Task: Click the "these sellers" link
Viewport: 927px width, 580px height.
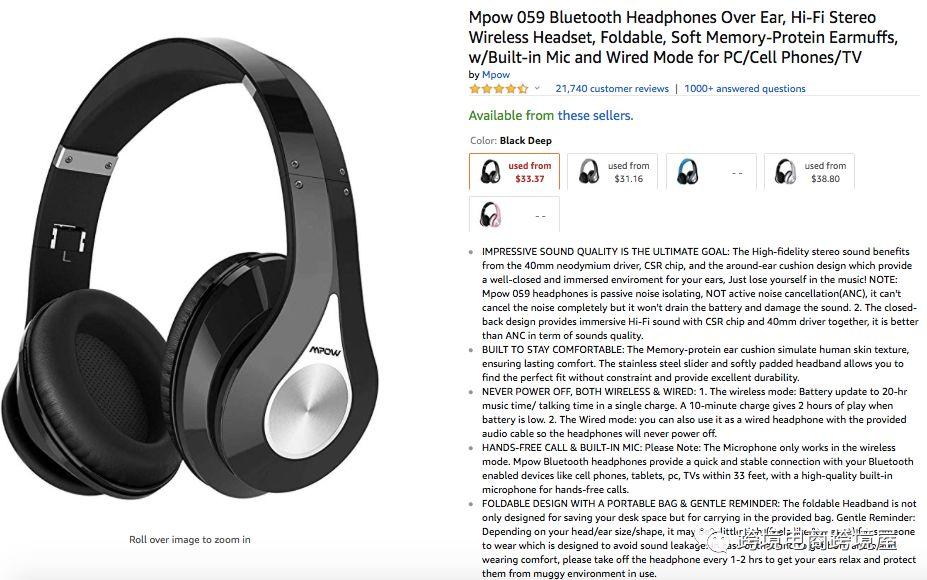Action: (x=595, y=115)
